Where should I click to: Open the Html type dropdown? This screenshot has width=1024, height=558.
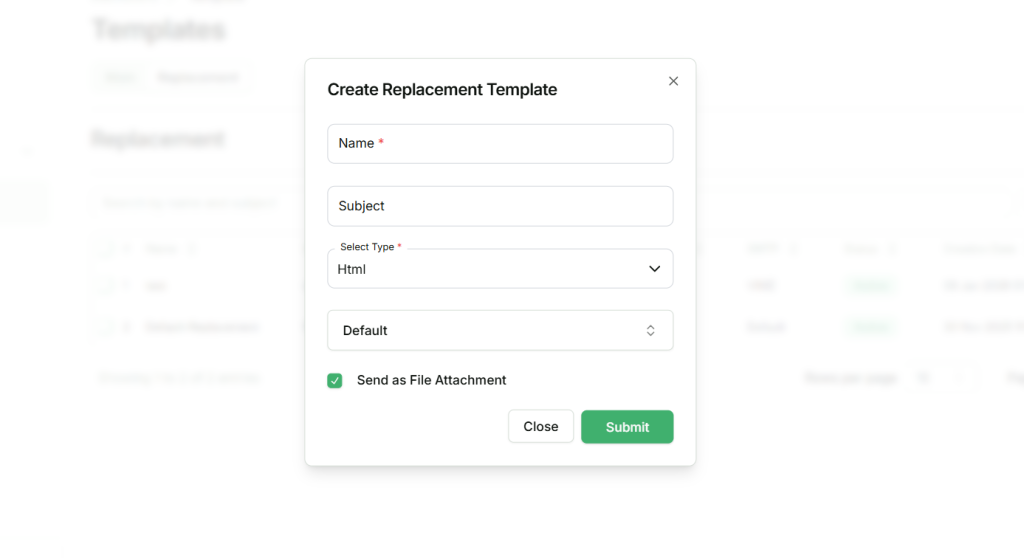coord(500,269)
